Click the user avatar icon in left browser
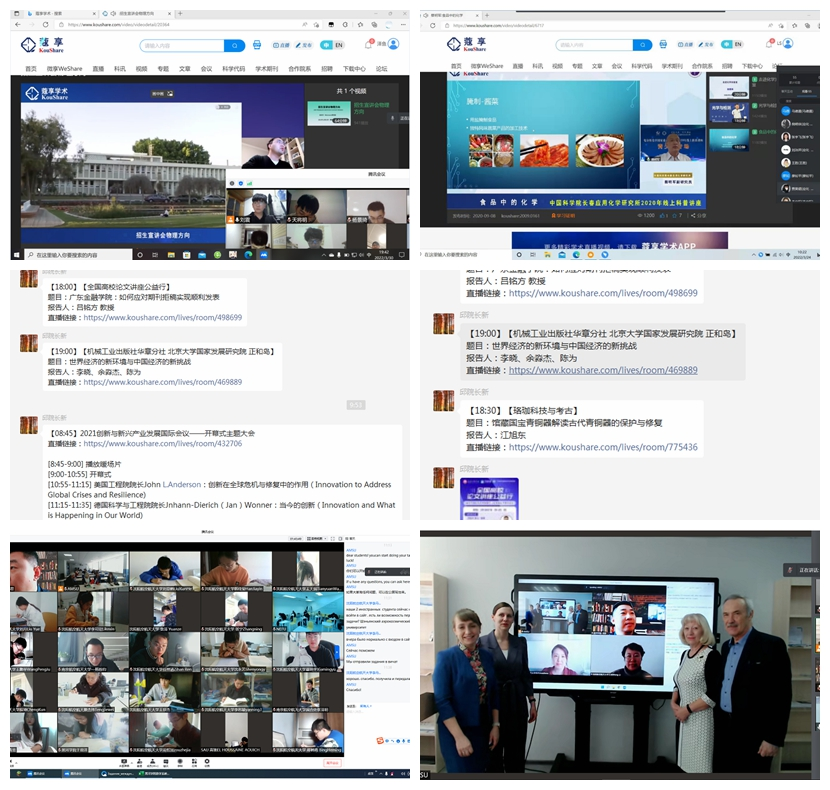Viewport: 830px width, 790px height. 394,44
